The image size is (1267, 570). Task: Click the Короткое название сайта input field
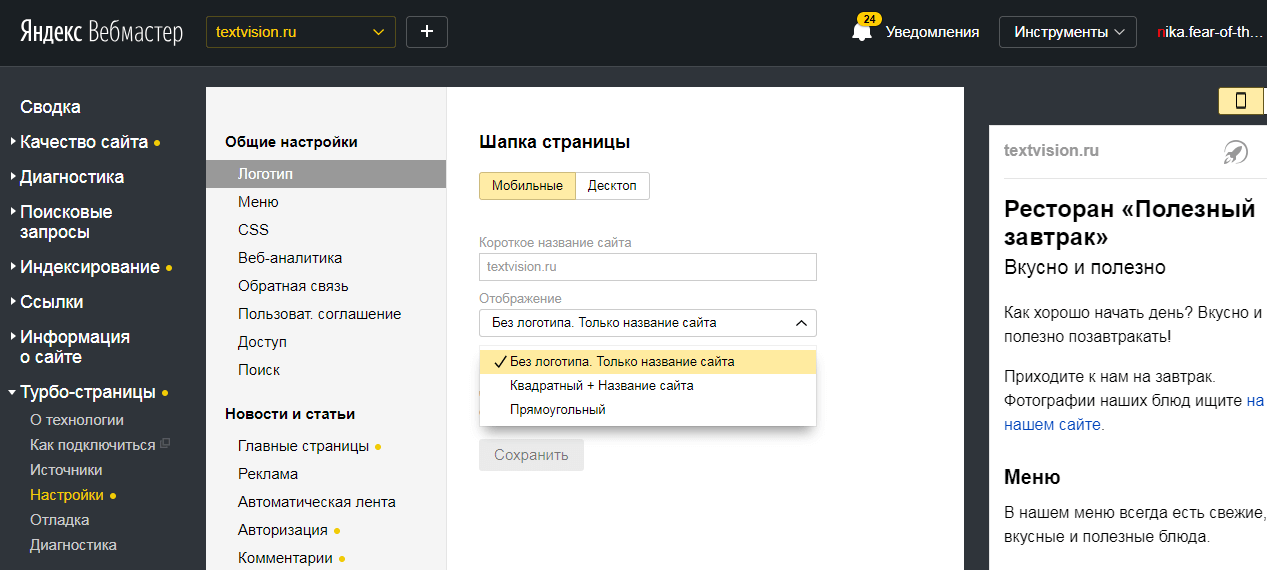[647, 267]
